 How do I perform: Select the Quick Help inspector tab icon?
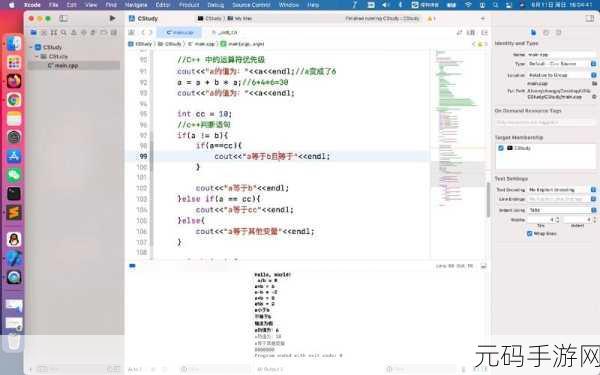[559, 33]
